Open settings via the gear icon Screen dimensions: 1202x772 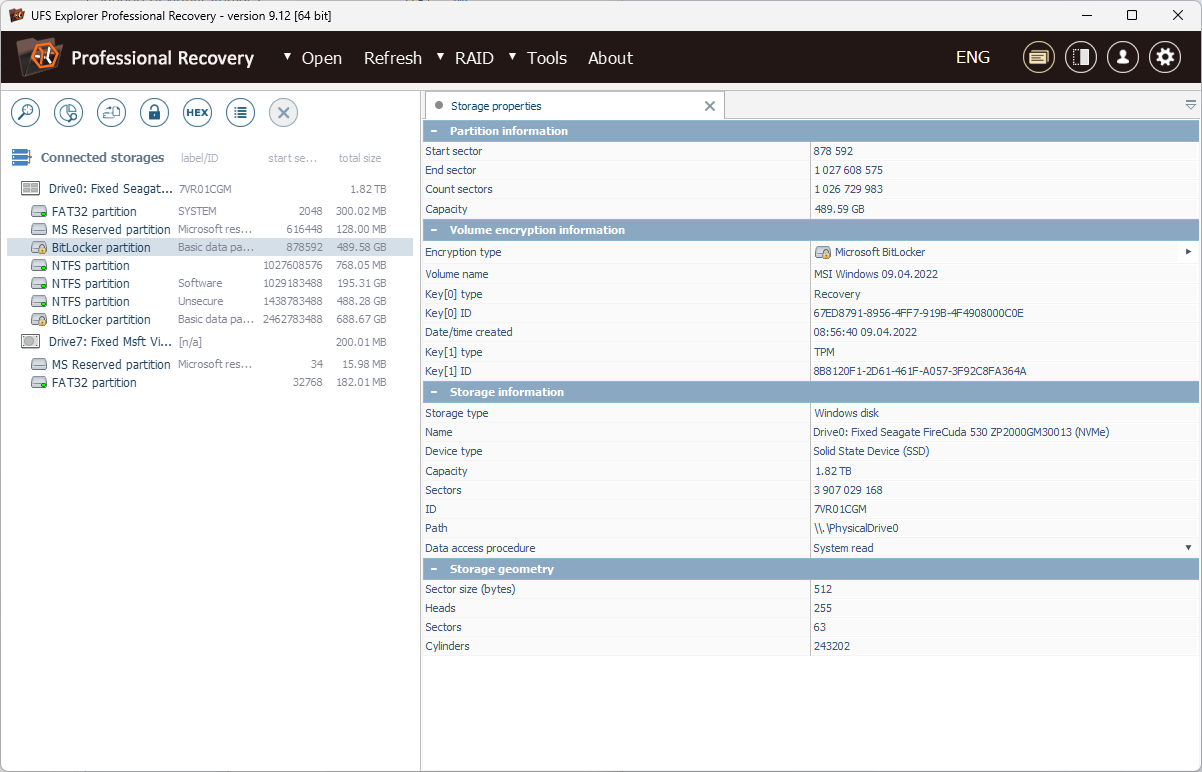pos(1164,57)
